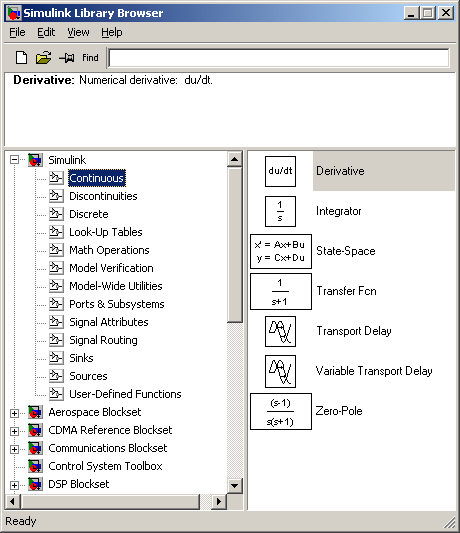
Task: Toggle the stay-on-top pin icon
Action: pyautogui.click(x=67, y=58)
